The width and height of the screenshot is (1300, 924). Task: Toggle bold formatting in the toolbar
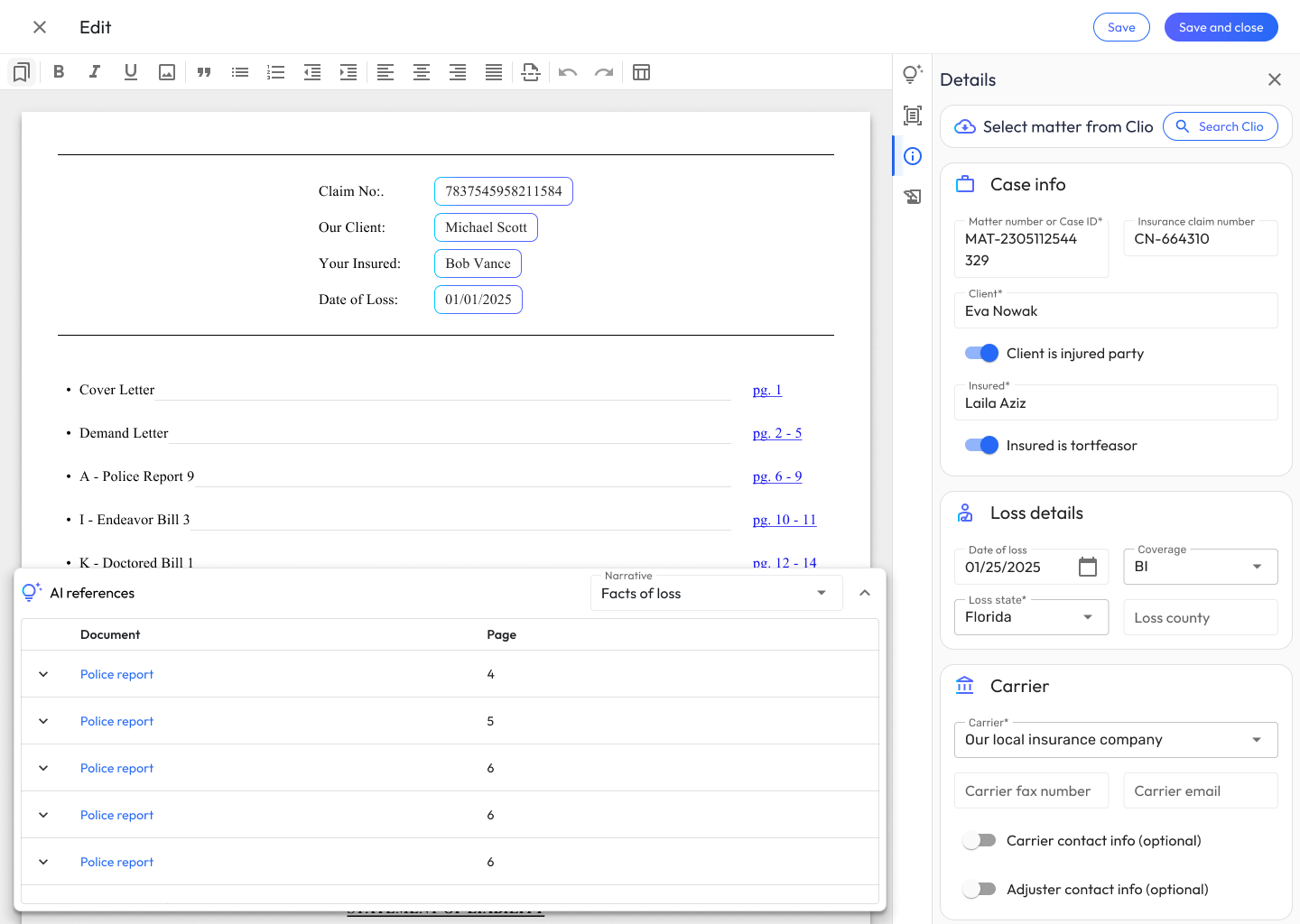[x=59, y=72]
